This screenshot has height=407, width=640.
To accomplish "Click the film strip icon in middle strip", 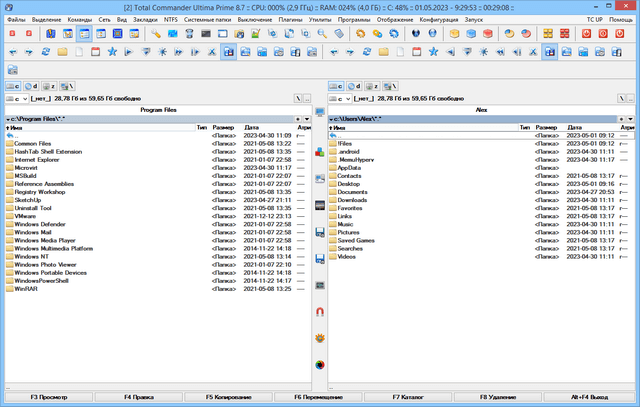I will (x=320, y=205).
